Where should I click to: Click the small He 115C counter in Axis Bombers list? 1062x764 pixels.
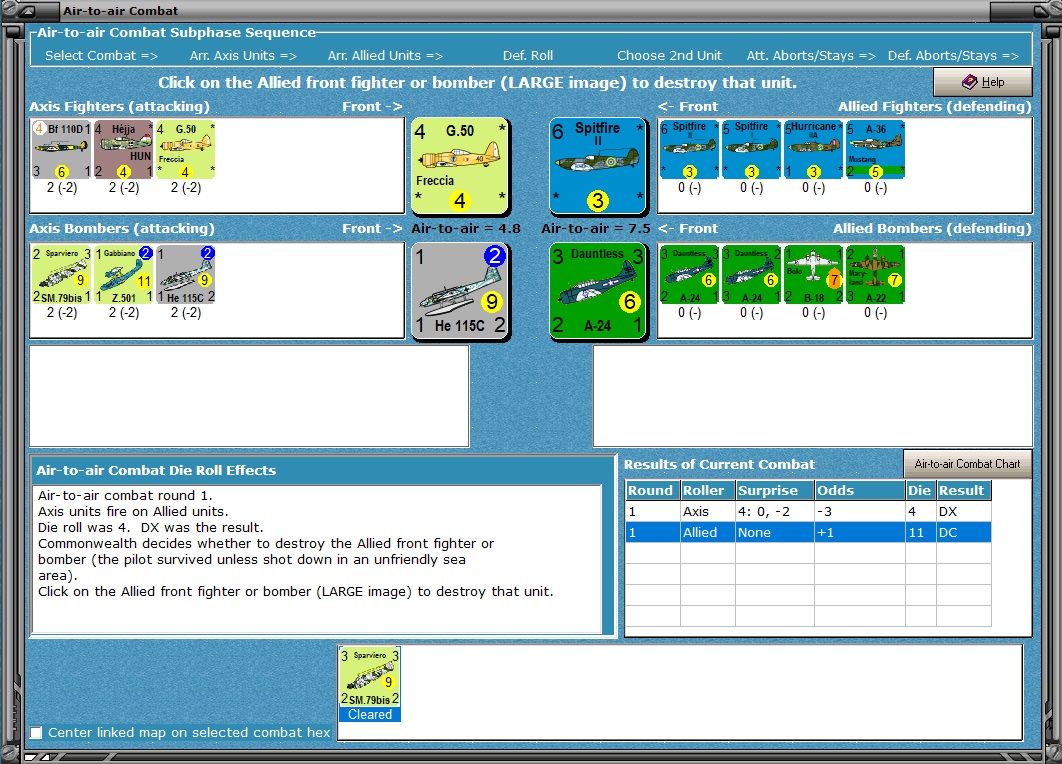(x=186, y=274)
